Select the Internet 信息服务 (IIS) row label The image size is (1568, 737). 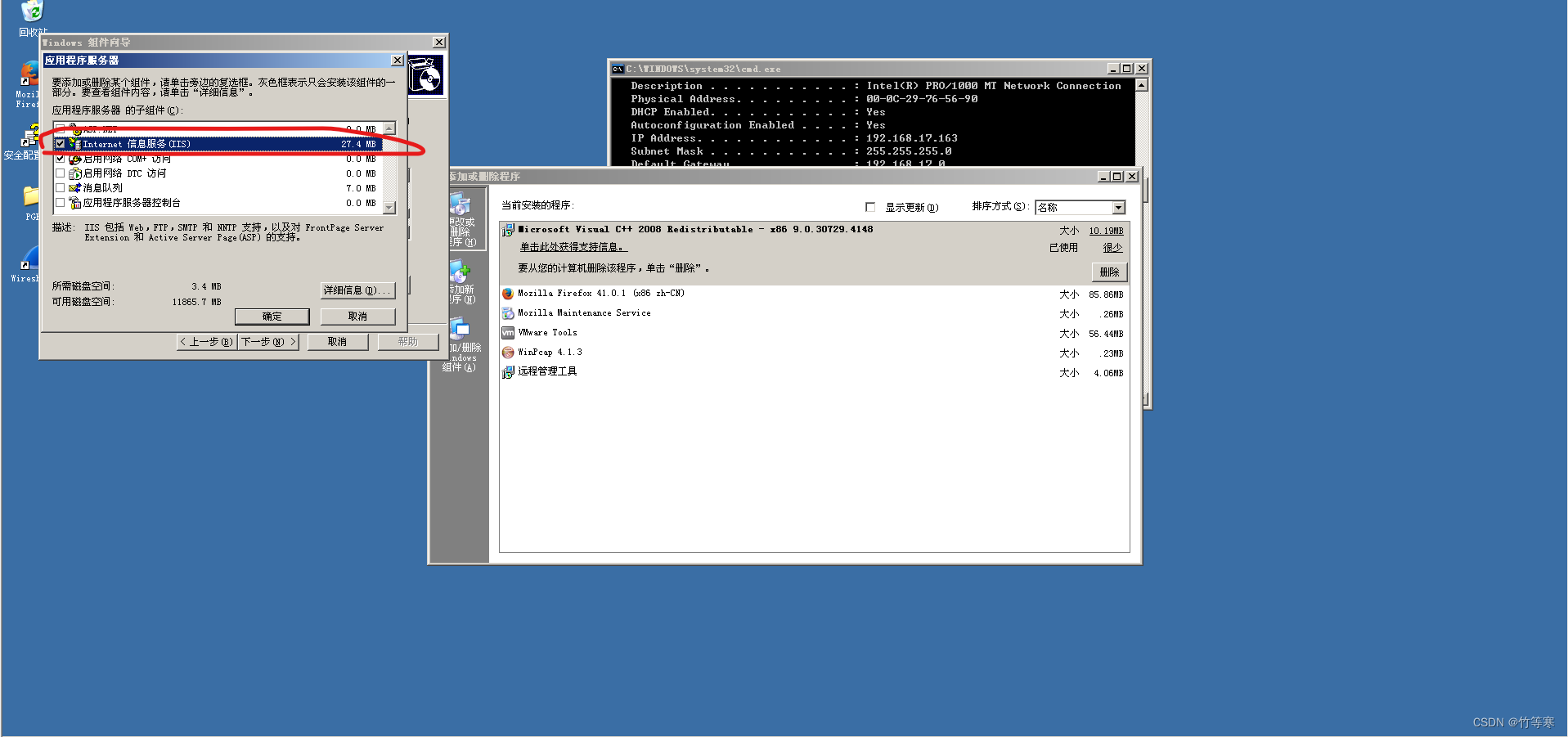click(x=137, y=144)
